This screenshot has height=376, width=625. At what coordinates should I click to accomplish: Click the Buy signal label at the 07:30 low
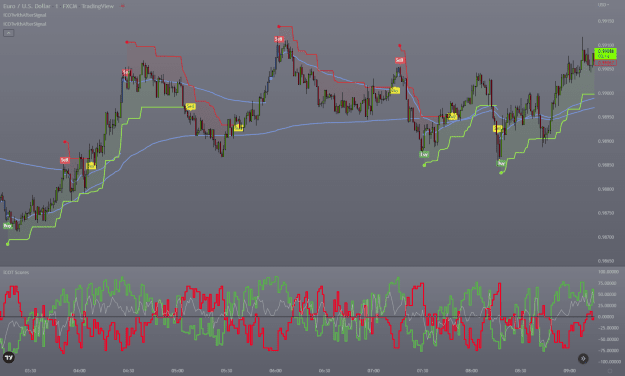click(424, 154)
